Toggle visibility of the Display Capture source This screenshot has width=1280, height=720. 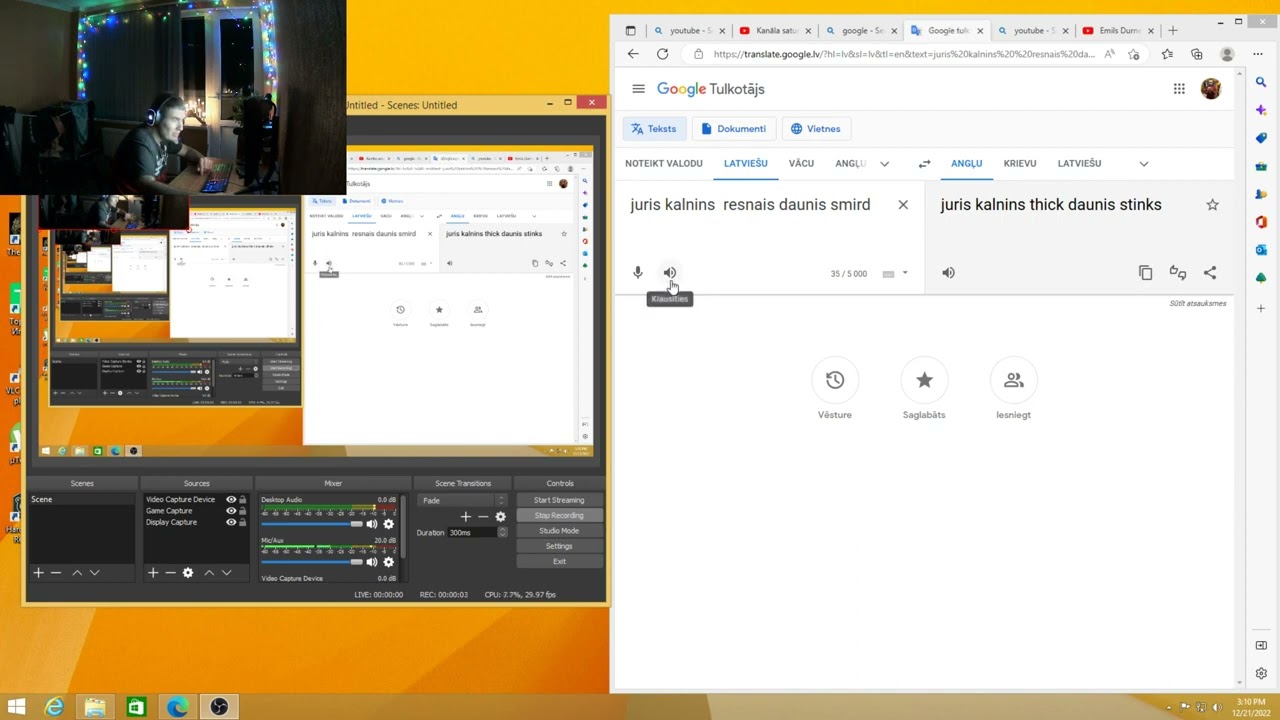231,522
